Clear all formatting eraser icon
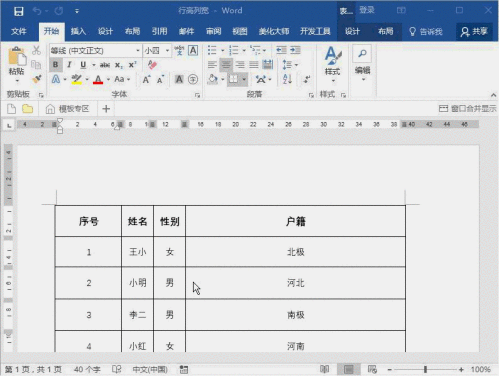The width and height of the screenshot is (499, 376). click(x=152, y=65)
